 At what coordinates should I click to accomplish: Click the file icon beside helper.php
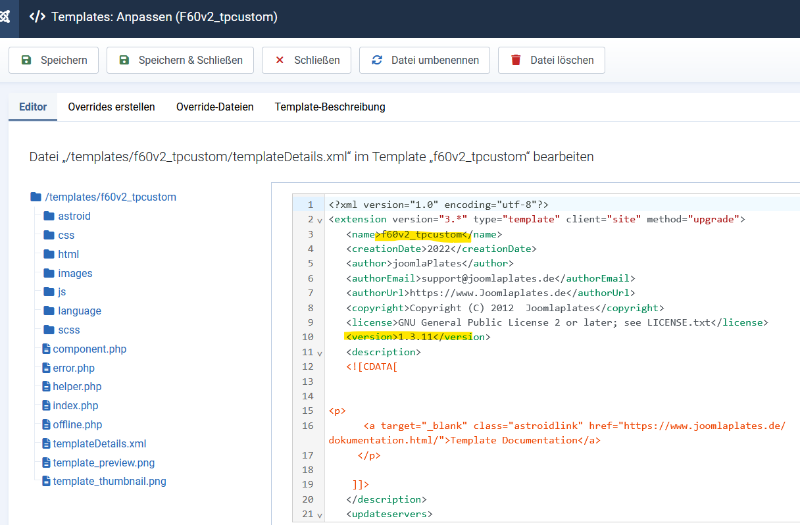[x=46, y=386]
